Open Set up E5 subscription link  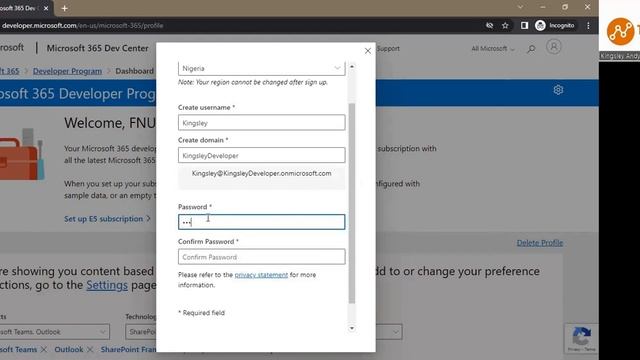point(107,219)
